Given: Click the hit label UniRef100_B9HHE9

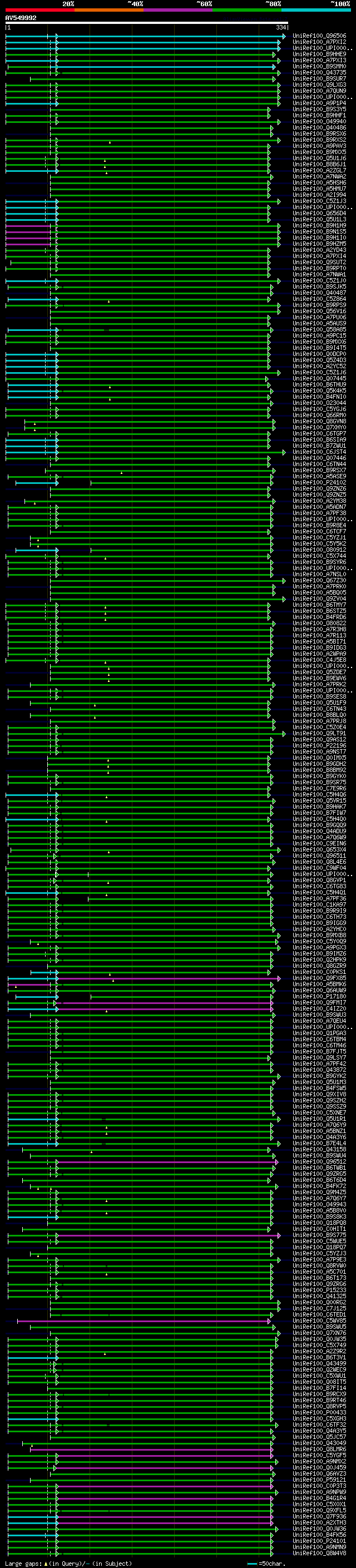Looking at the screenshot, I should coord(319,54).
